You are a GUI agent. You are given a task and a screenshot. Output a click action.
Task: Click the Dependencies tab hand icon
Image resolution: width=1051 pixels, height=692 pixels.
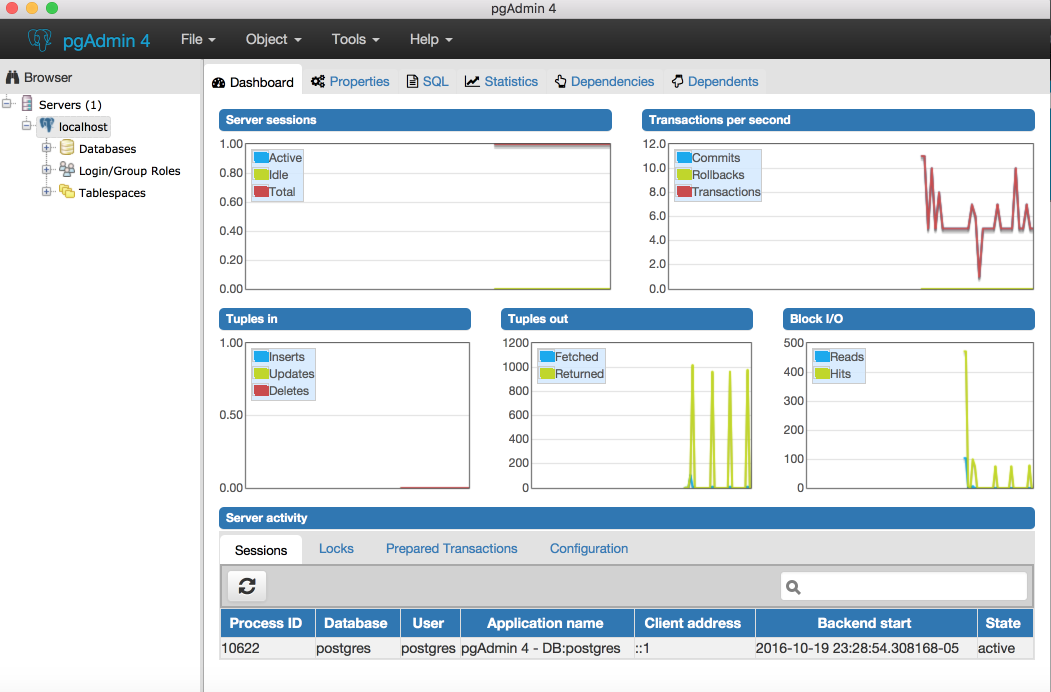tap(560, 81)
